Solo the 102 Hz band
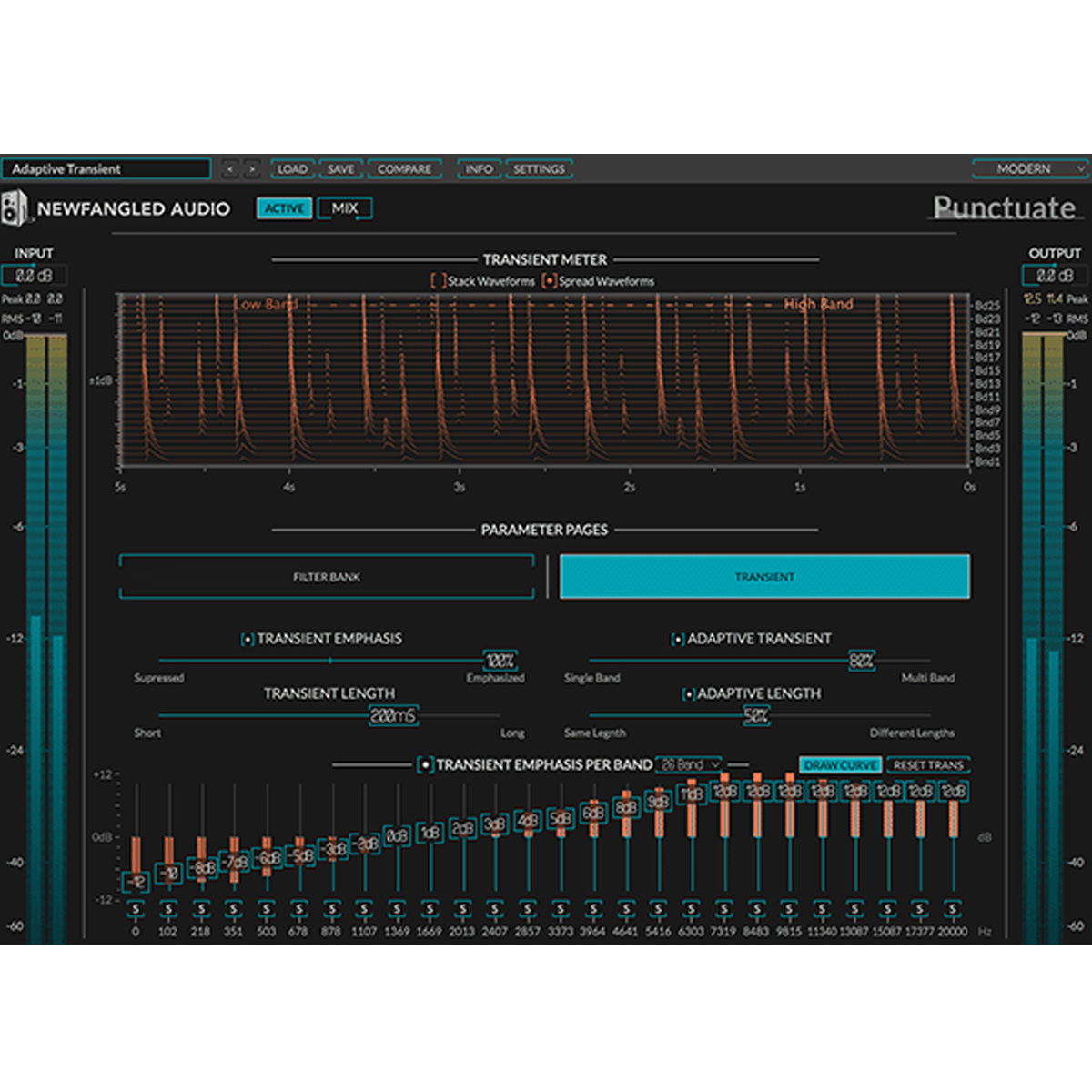 (168, 909)
